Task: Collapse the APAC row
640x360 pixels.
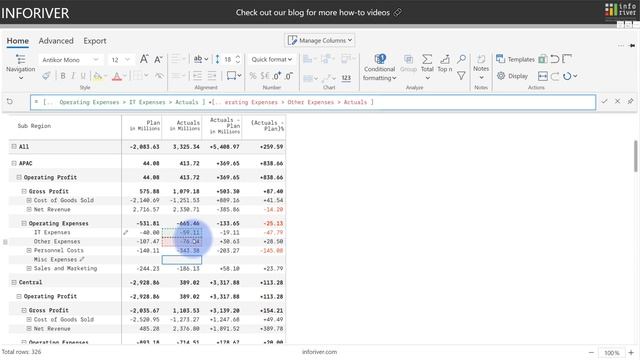Action: point(14,163)
